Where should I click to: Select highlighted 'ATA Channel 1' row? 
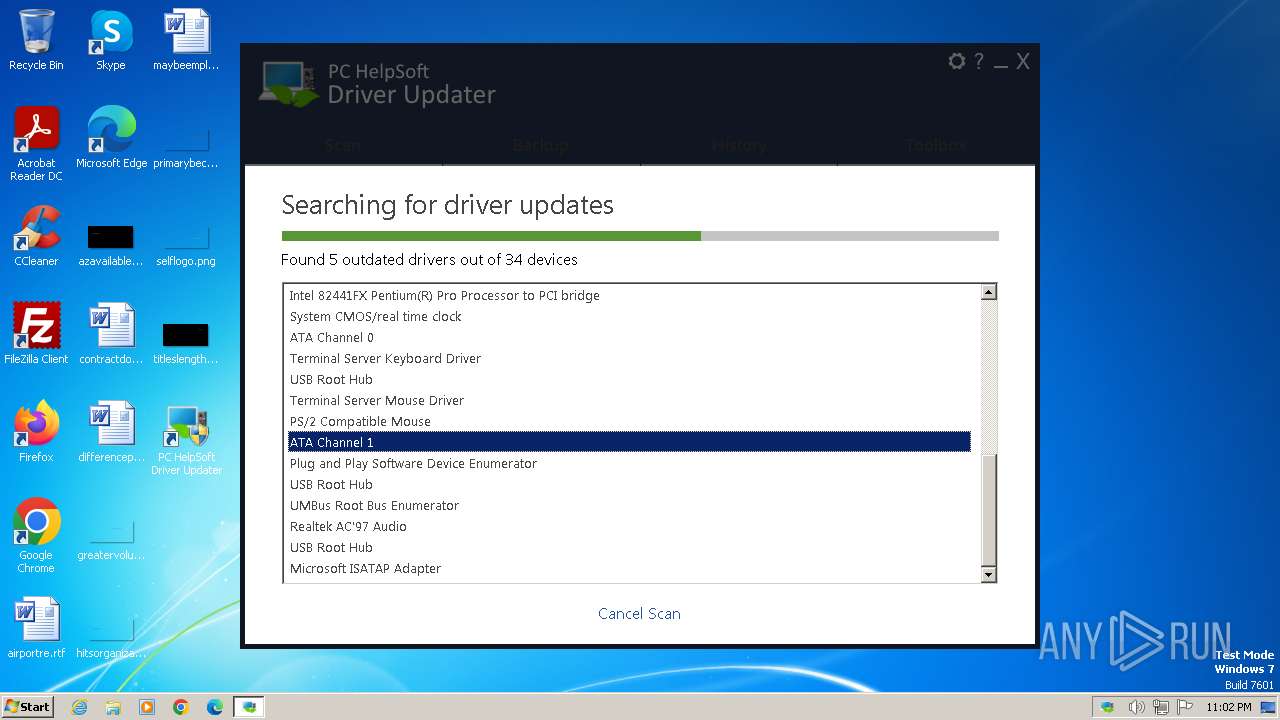[x=627, y=443]
